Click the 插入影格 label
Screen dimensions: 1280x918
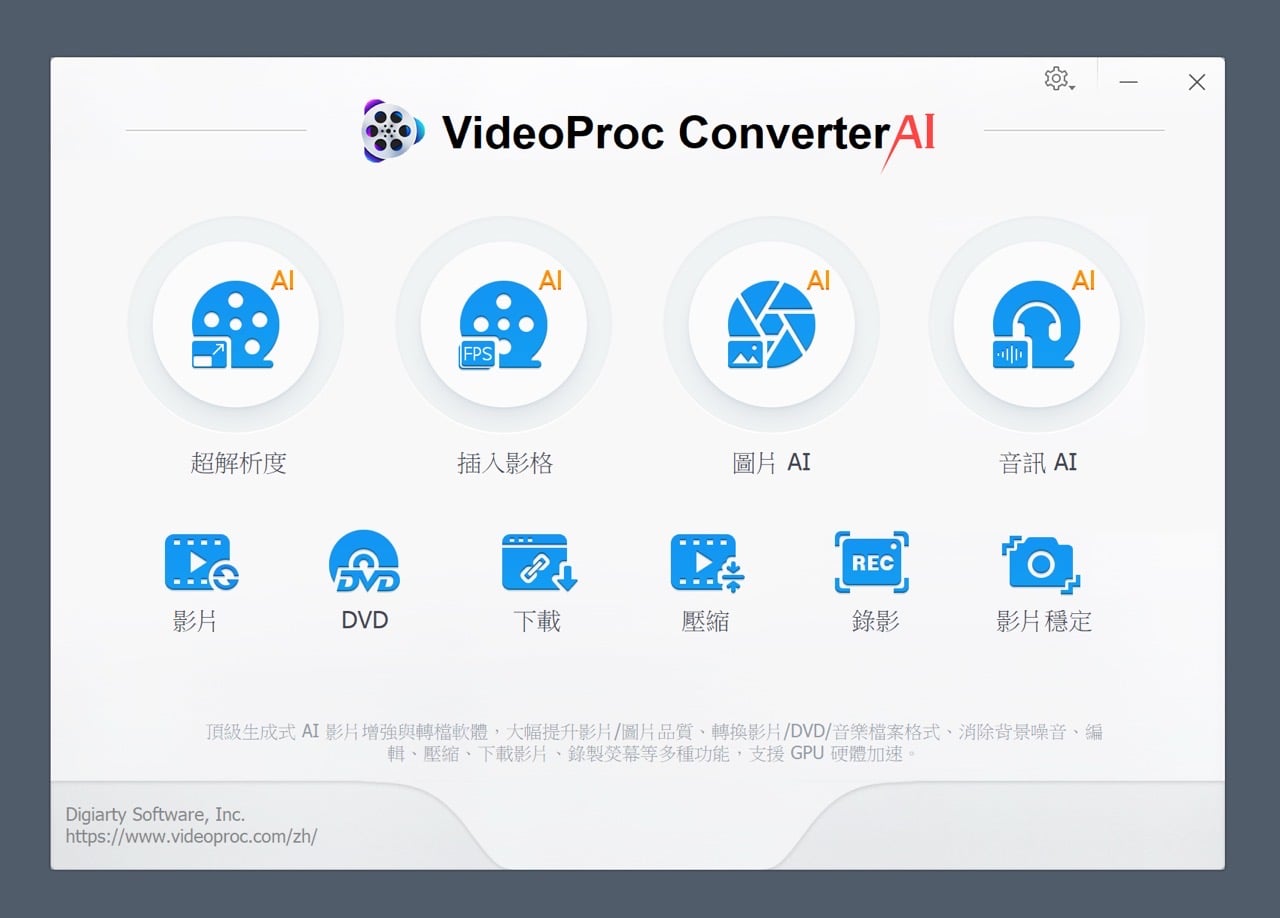tap(505, 463)
